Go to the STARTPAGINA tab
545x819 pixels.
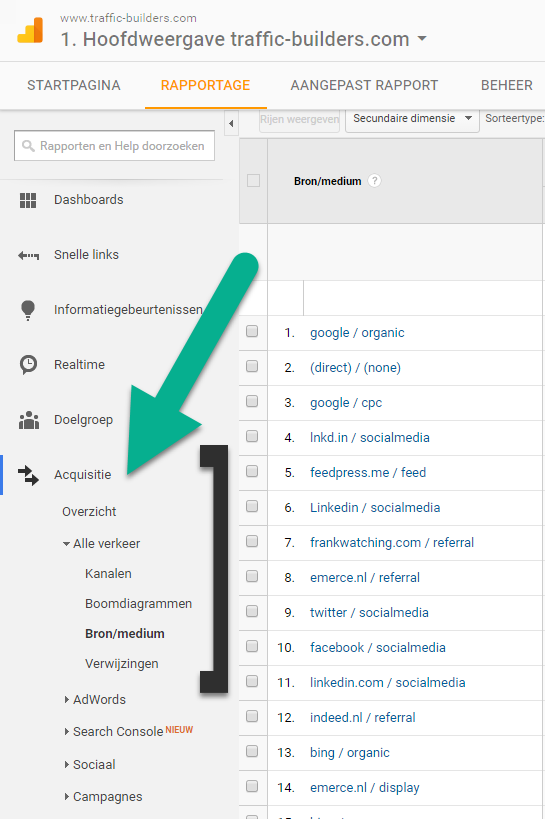click(x=74, y=85)
